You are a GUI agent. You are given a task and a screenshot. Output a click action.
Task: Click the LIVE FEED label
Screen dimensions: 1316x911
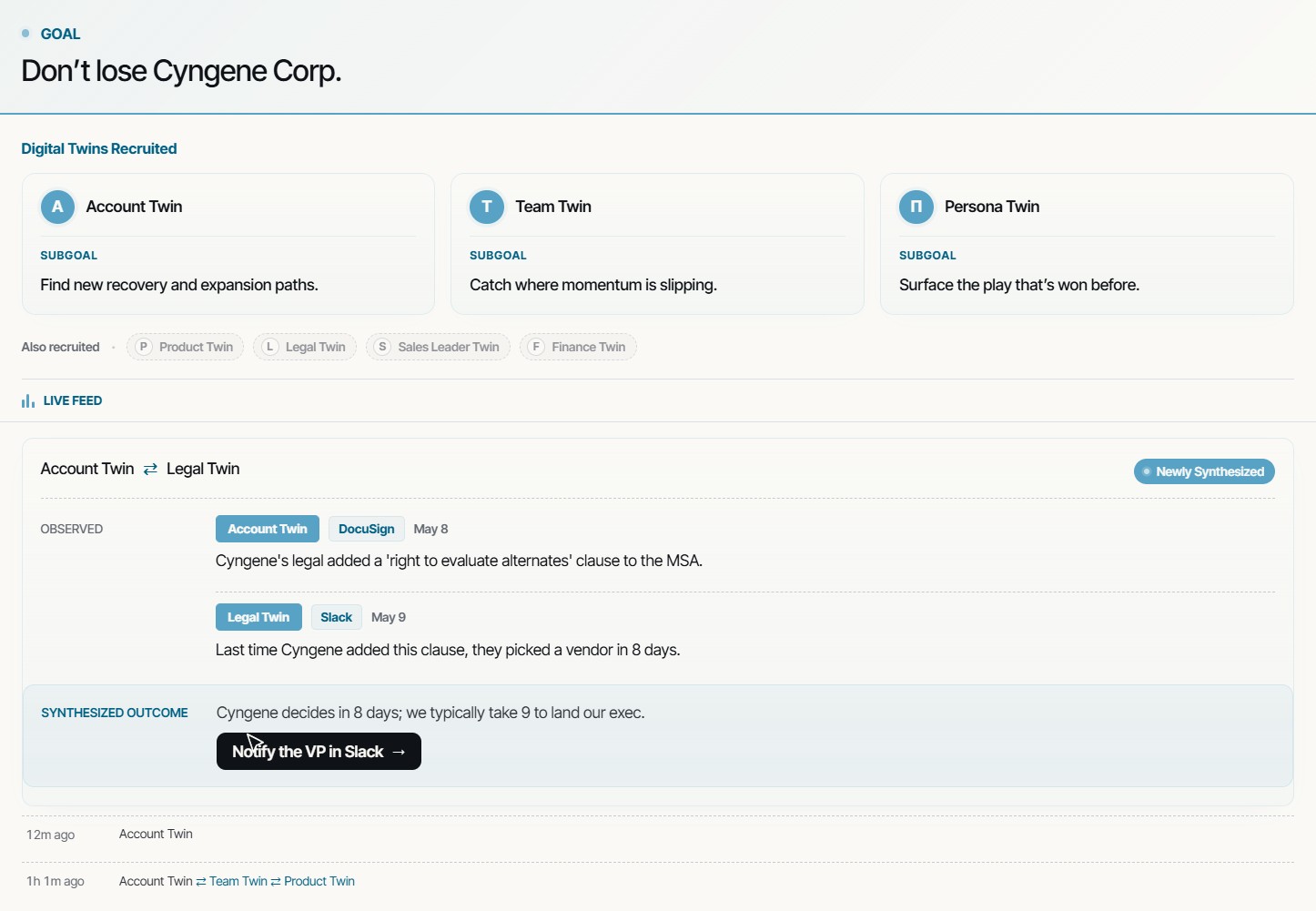pyautogui.click(x=73, y=400)
